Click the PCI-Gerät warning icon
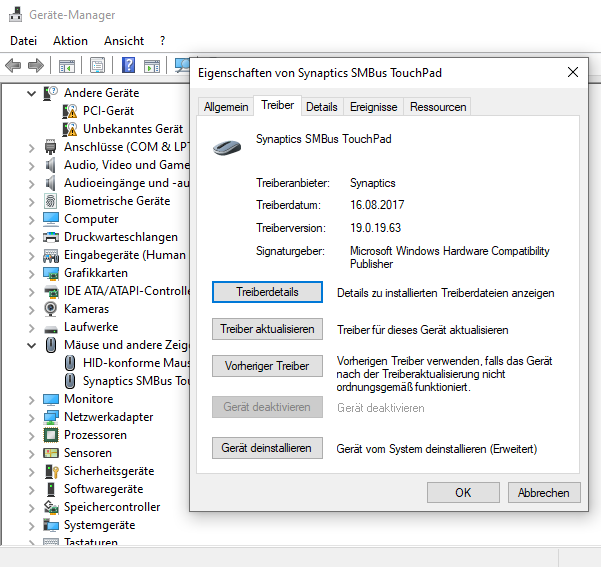This screenshot has height=567, width=601. (70, 111)
